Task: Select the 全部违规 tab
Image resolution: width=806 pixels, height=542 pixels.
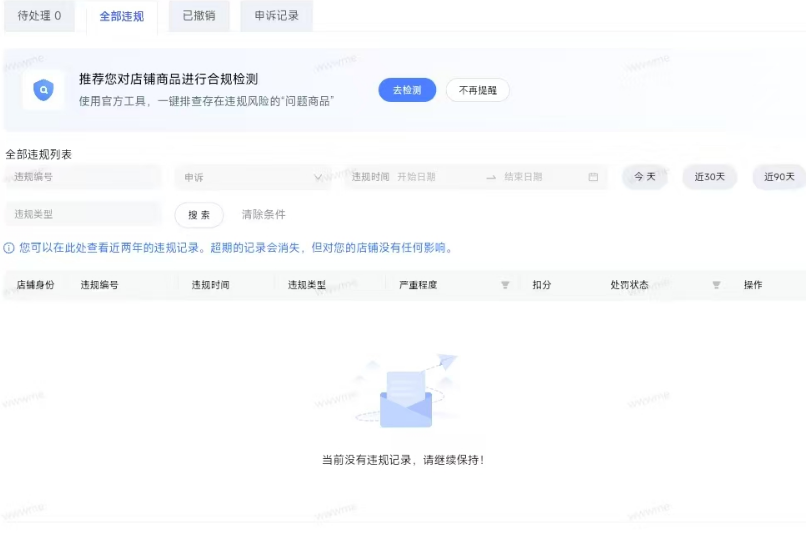Action: (x=121, y=17)
